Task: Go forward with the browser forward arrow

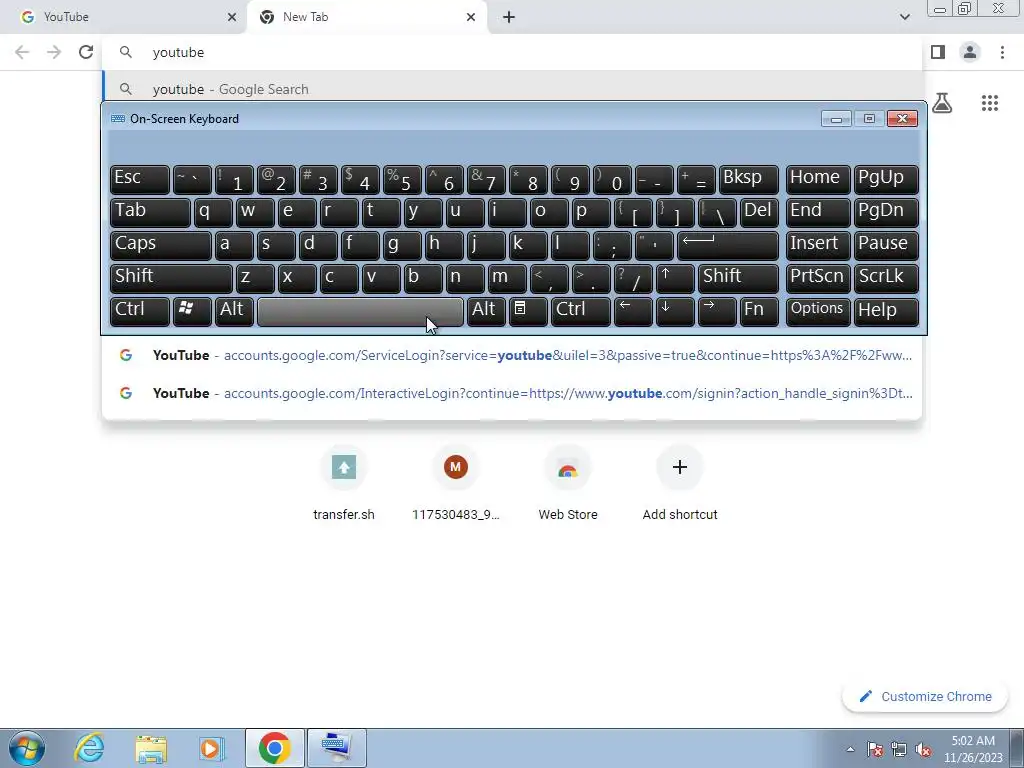Action: pos(54,52)
